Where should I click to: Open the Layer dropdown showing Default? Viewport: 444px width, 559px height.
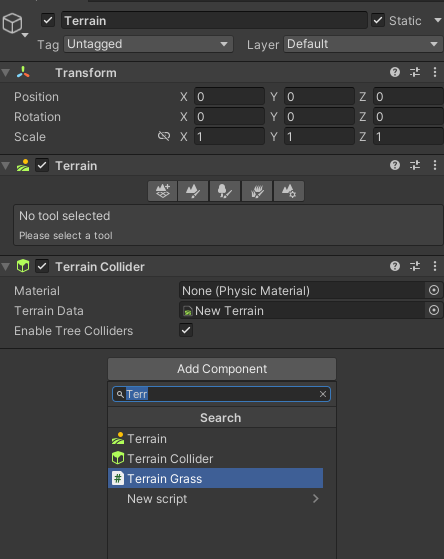click(x=363, y=44)
